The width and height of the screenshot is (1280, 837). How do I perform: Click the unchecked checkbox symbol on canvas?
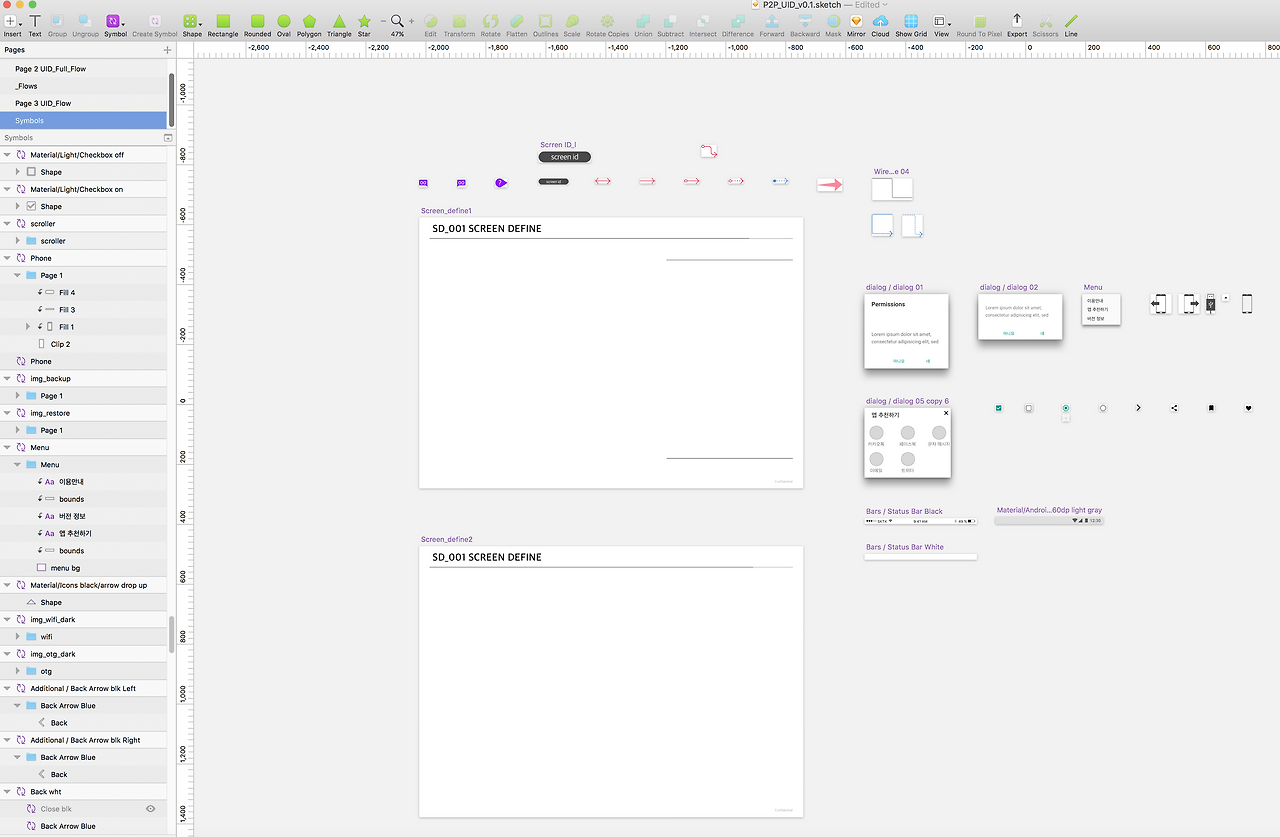pyautogui.click(x=1028, y=408)
